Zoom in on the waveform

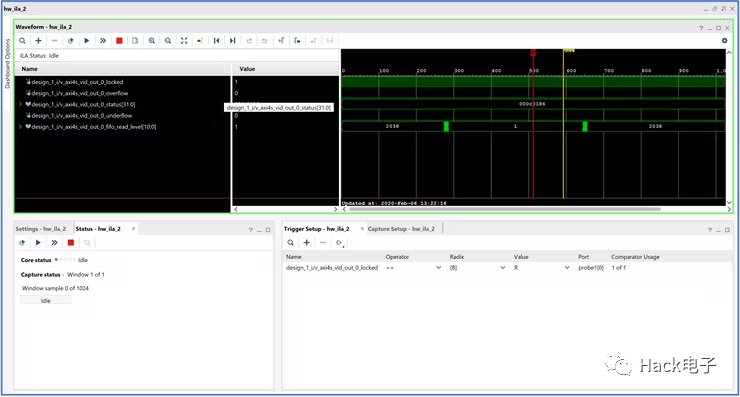pos(151,41)
